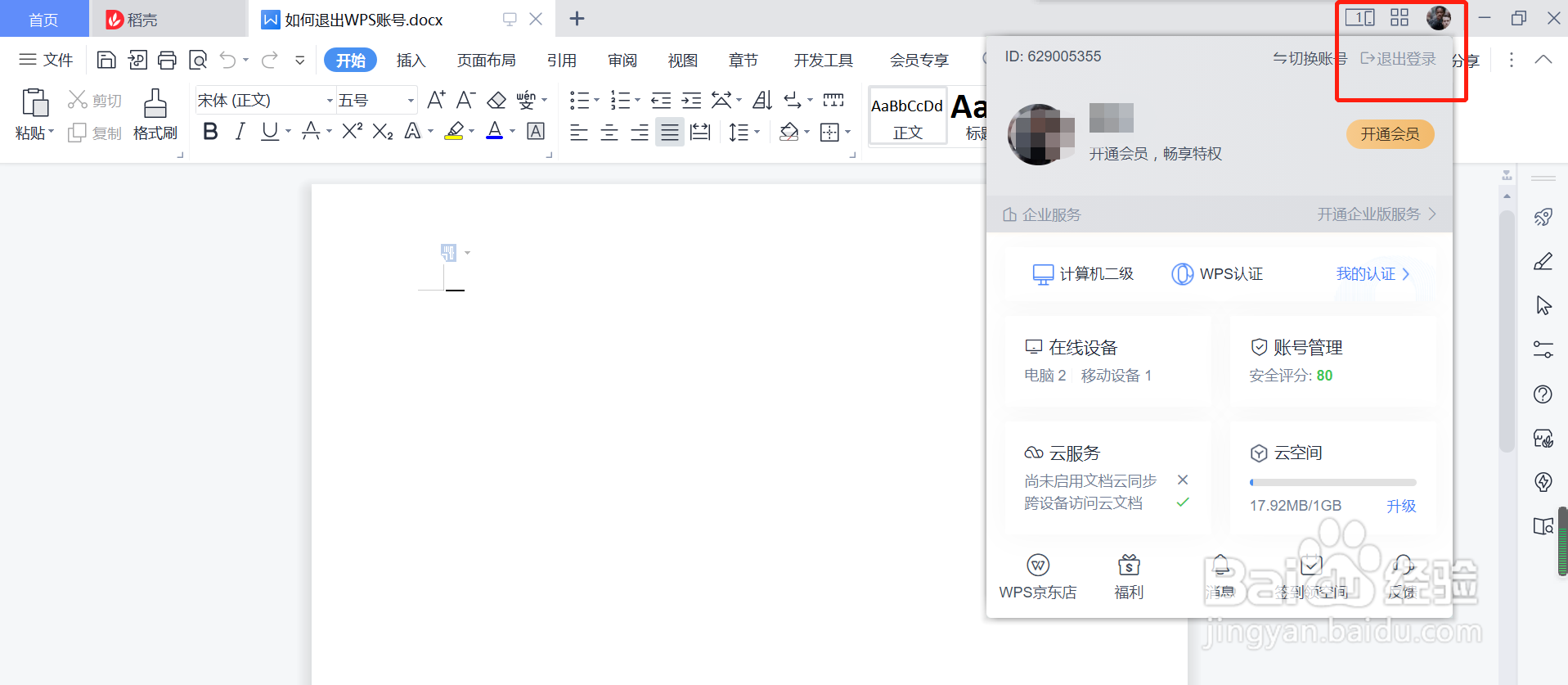Click the pen icon in right sidebar
The image size is (1568, 685).
pos(1543,261)
